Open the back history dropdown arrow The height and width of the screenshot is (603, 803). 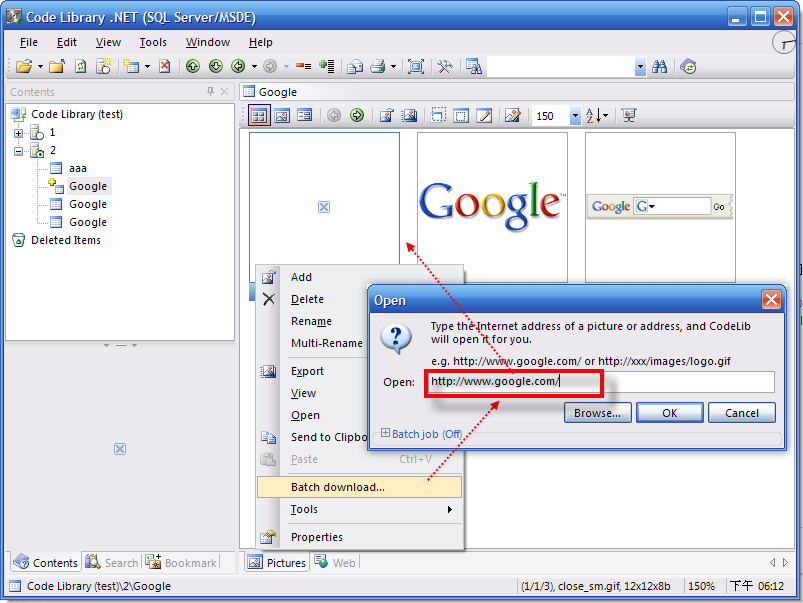(254, 67)
